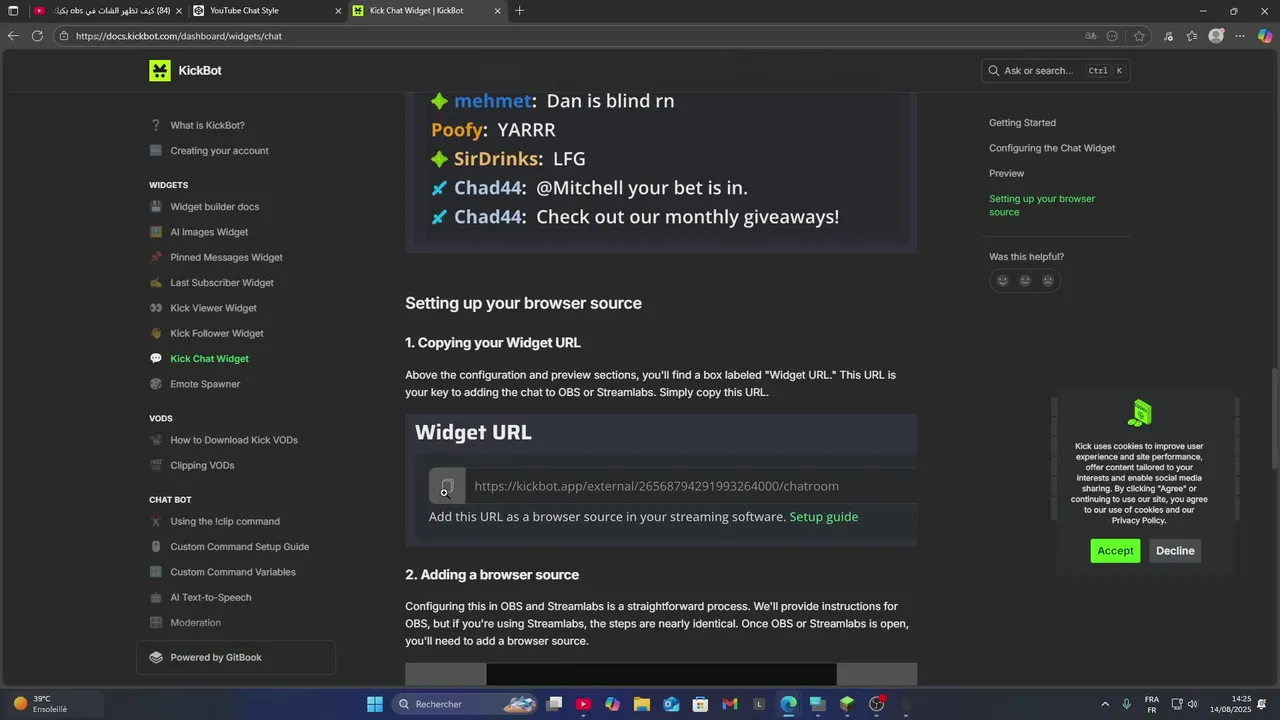Viewport: 1280px width, 720px height.
Task: Switch to the Arabic OBS YouTube tab
Action: [106, 11]
